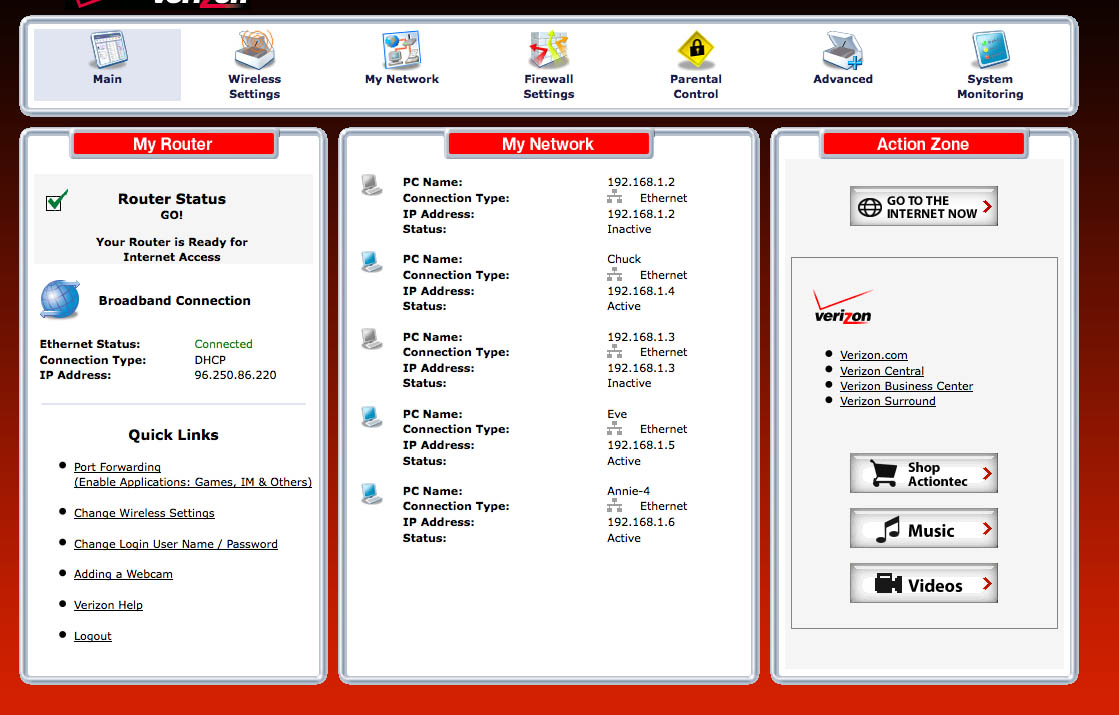Image resolution: width=1119 pixels, height=715 pixels.
Task: Open the Verizon Help link
Action: pos(108,604)
